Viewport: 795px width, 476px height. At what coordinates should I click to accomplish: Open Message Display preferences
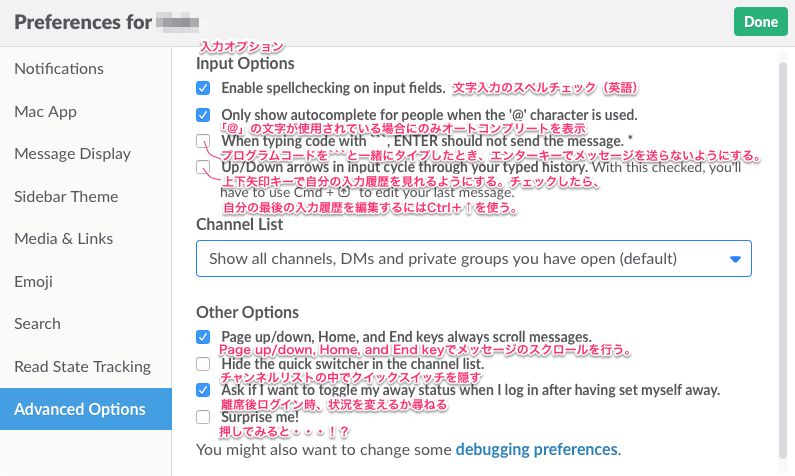point(73,154)
